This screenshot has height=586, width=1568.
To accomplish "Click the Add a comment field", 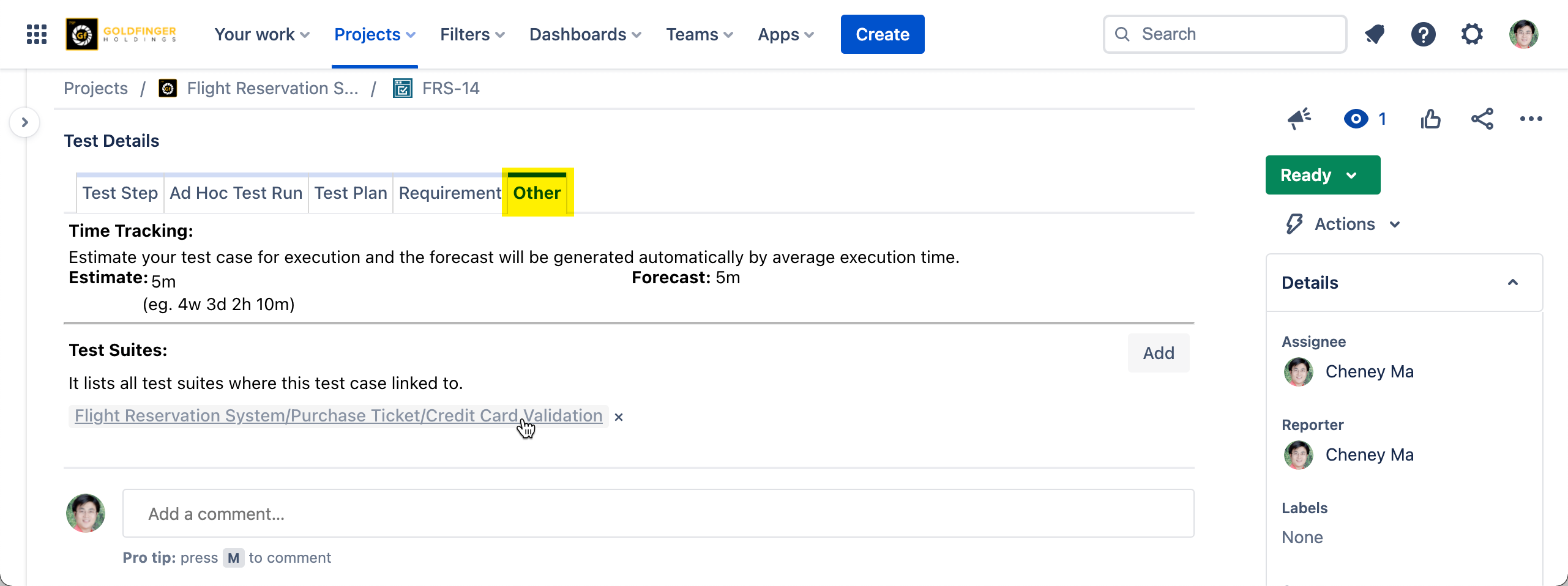I will pos(657,514).
